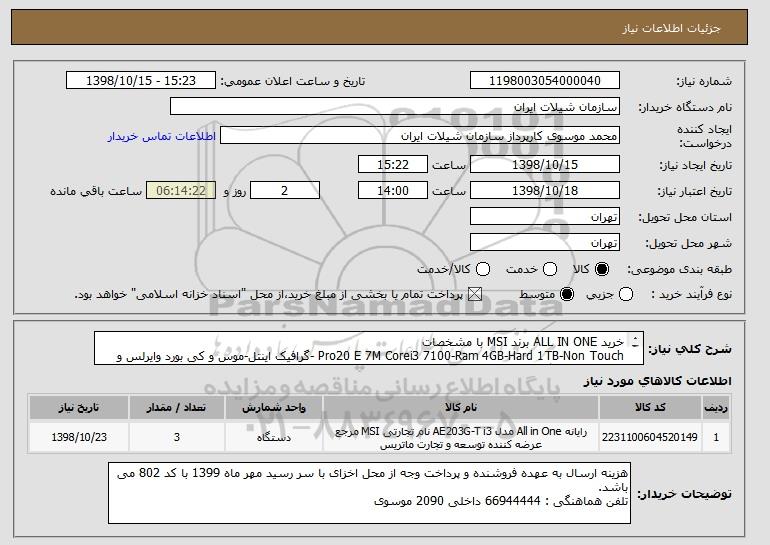
Task: Click the All in One MSI product name cell
Action: click(461, 437)
